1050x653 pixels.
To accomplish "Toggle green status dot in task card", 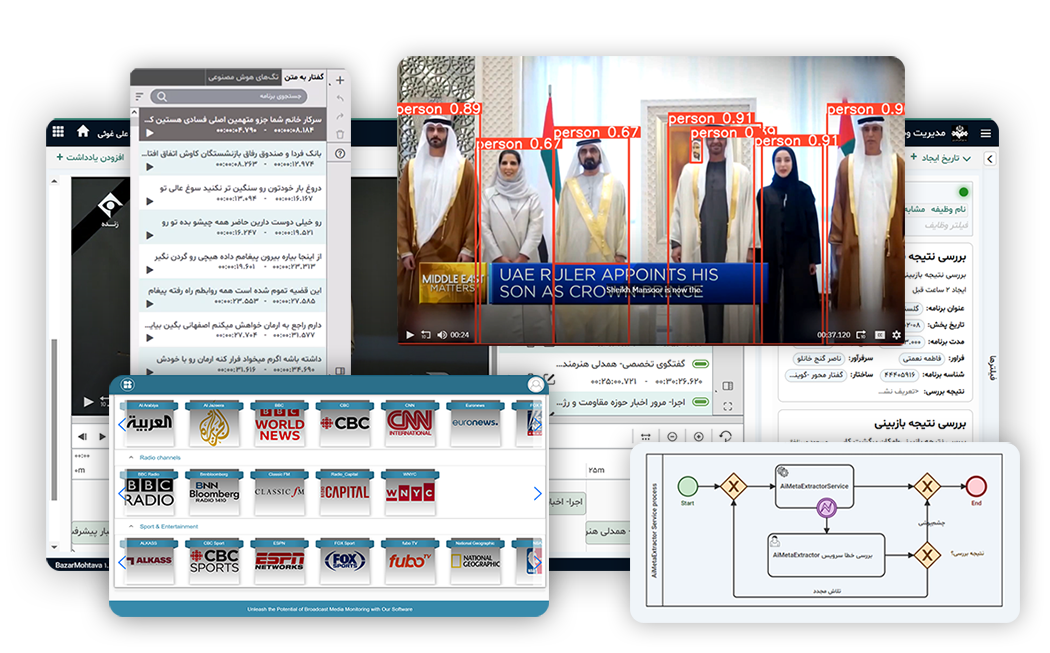I will 964,192.
